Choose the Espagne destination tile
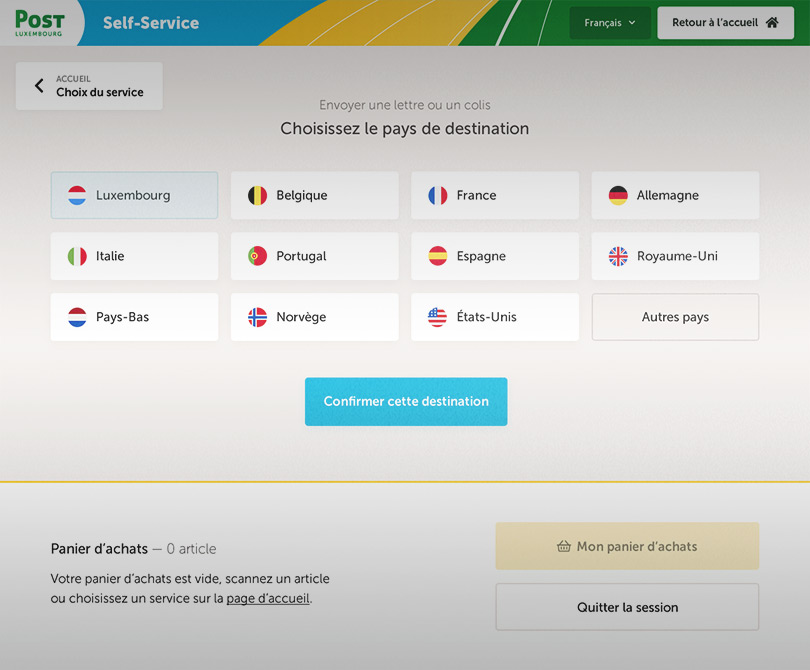The height and width of the screenshot is (670, 810). (x=495, y=256)
